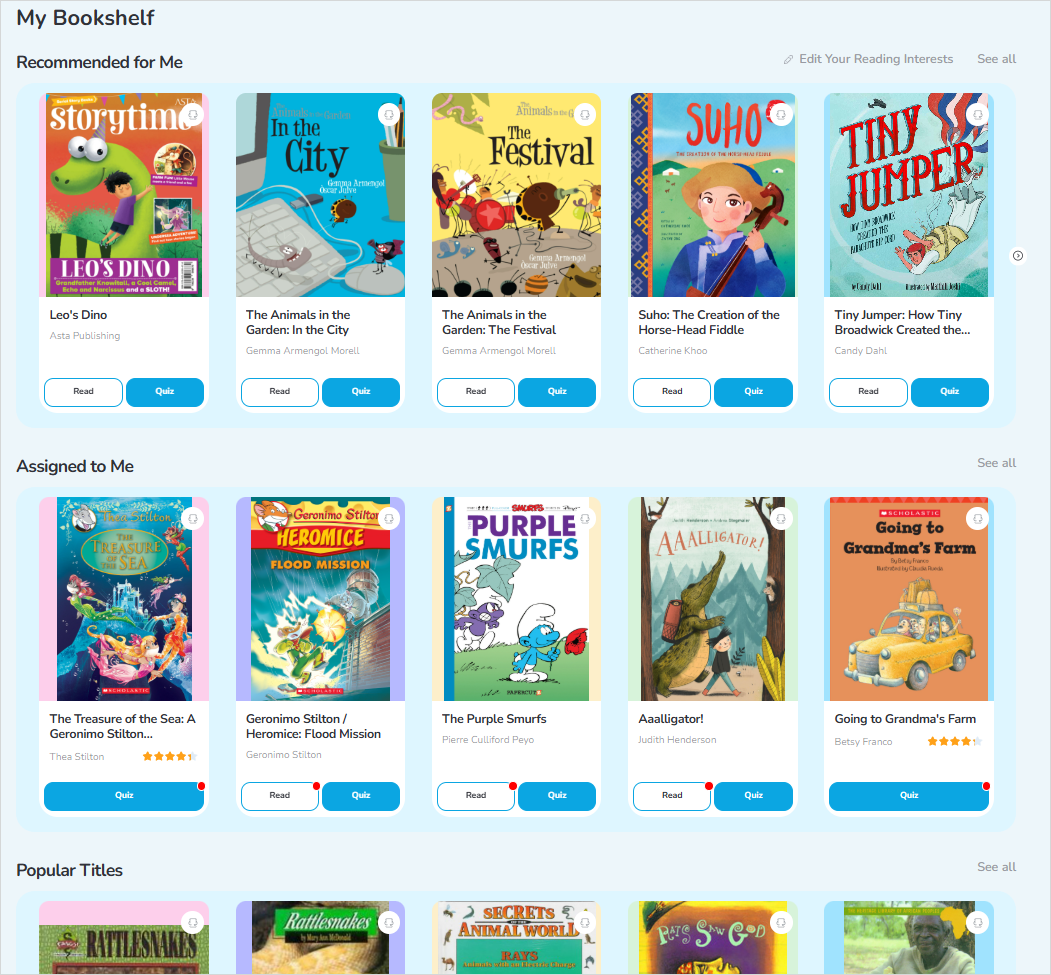
Task: Open Edit Your Reading Interests link
Action: (x=875, y=59)
